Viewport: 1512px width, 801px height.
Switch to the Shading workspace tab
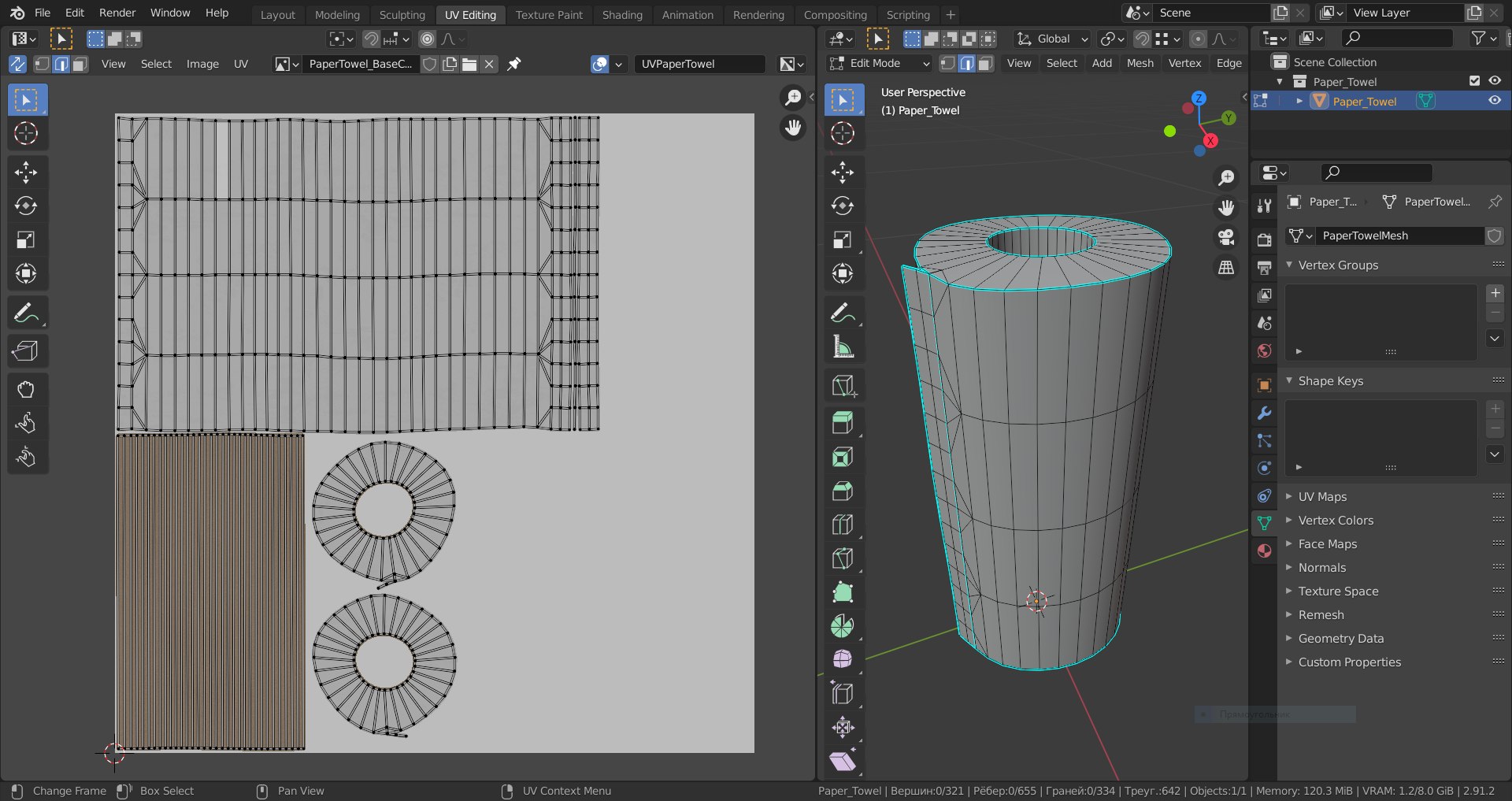[x=622, y=14]
